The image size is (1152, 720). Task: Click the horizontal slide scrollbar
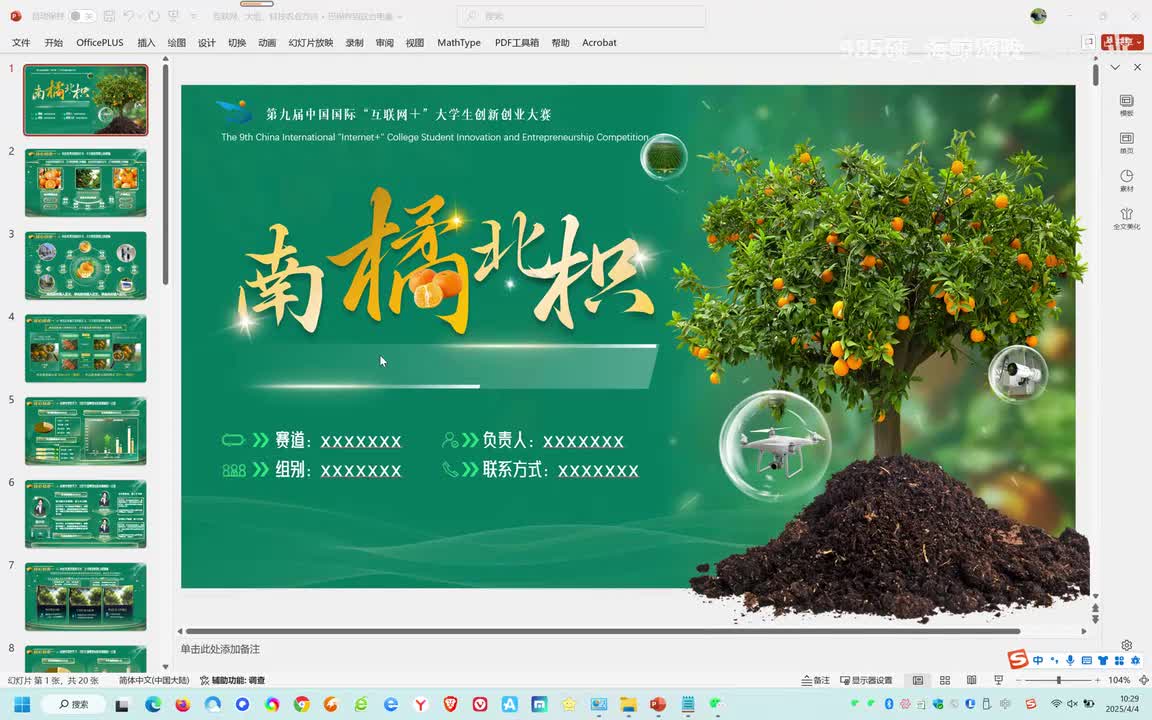click(x=602, y=631)
